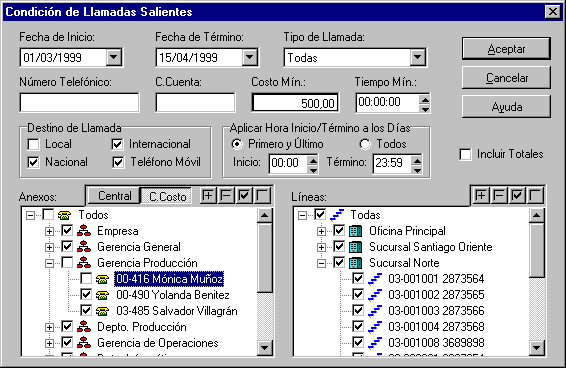Screen dimensions: 566x368
Task: Click the Número Telefónico input field
Action: click(79, 103)
